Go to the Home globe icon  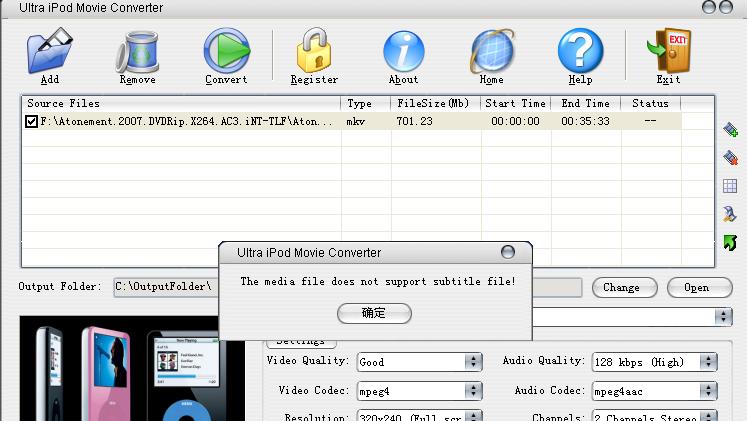[492, 50]
